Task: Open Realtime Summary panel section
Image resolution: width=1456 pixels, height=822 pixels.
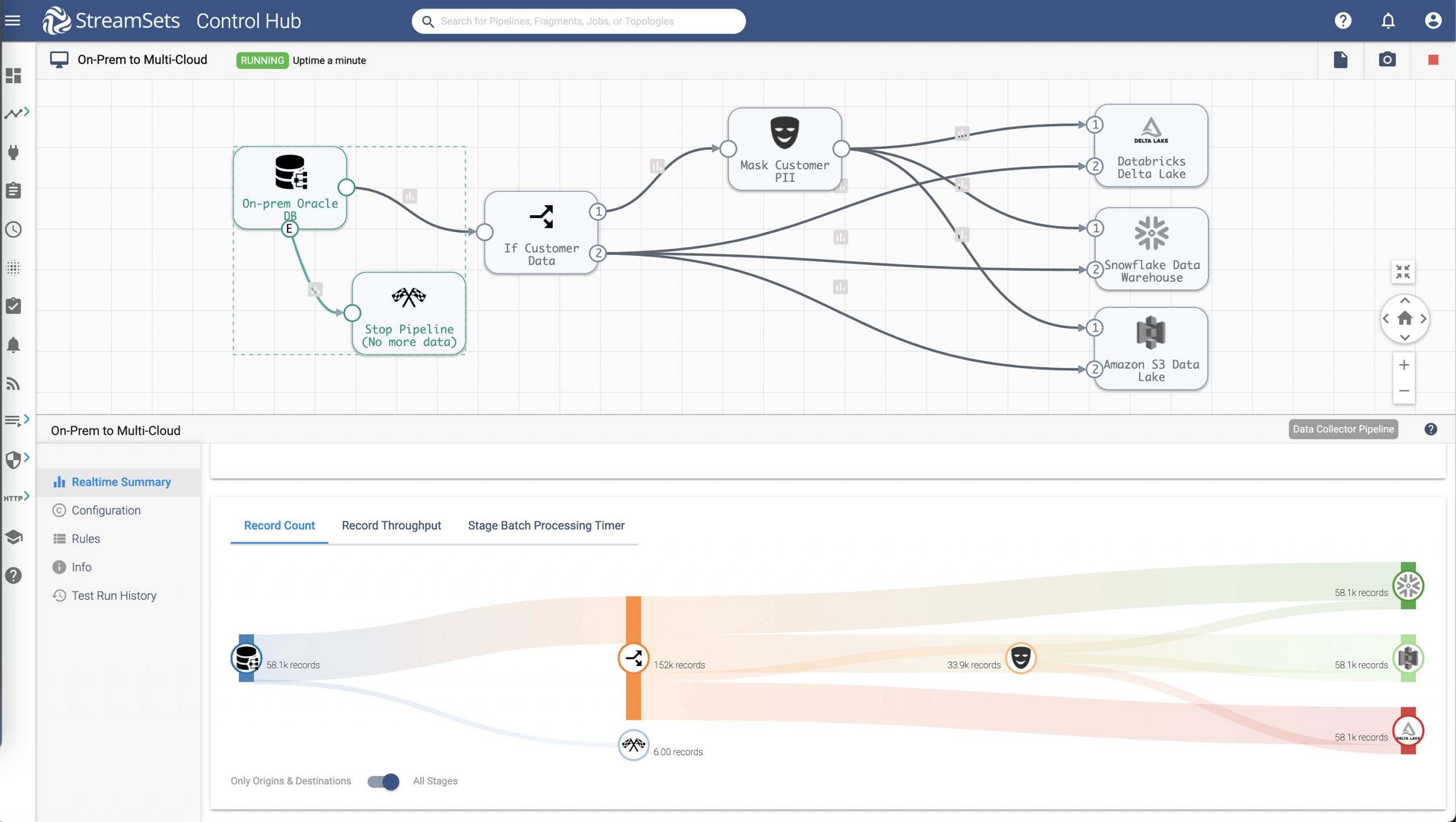Action: [x=119, y=482]
